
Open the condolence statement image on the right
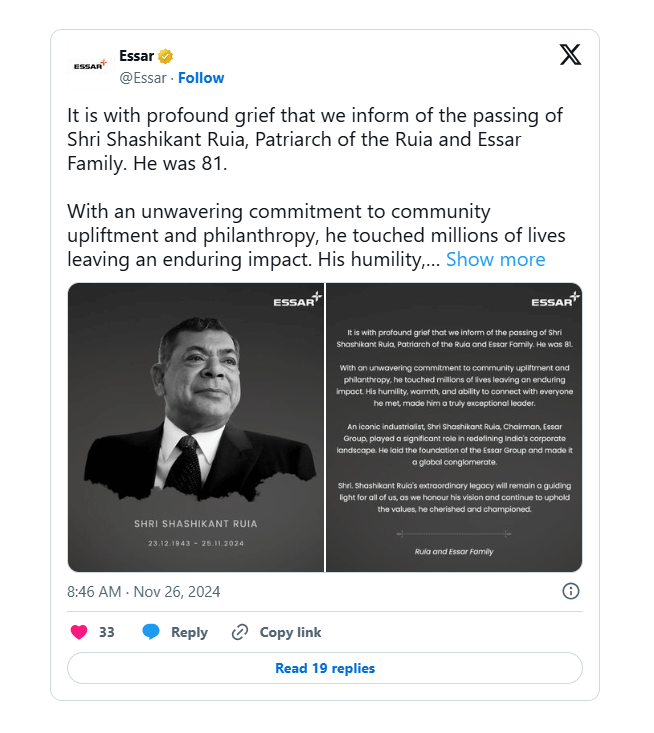[454, 427]
